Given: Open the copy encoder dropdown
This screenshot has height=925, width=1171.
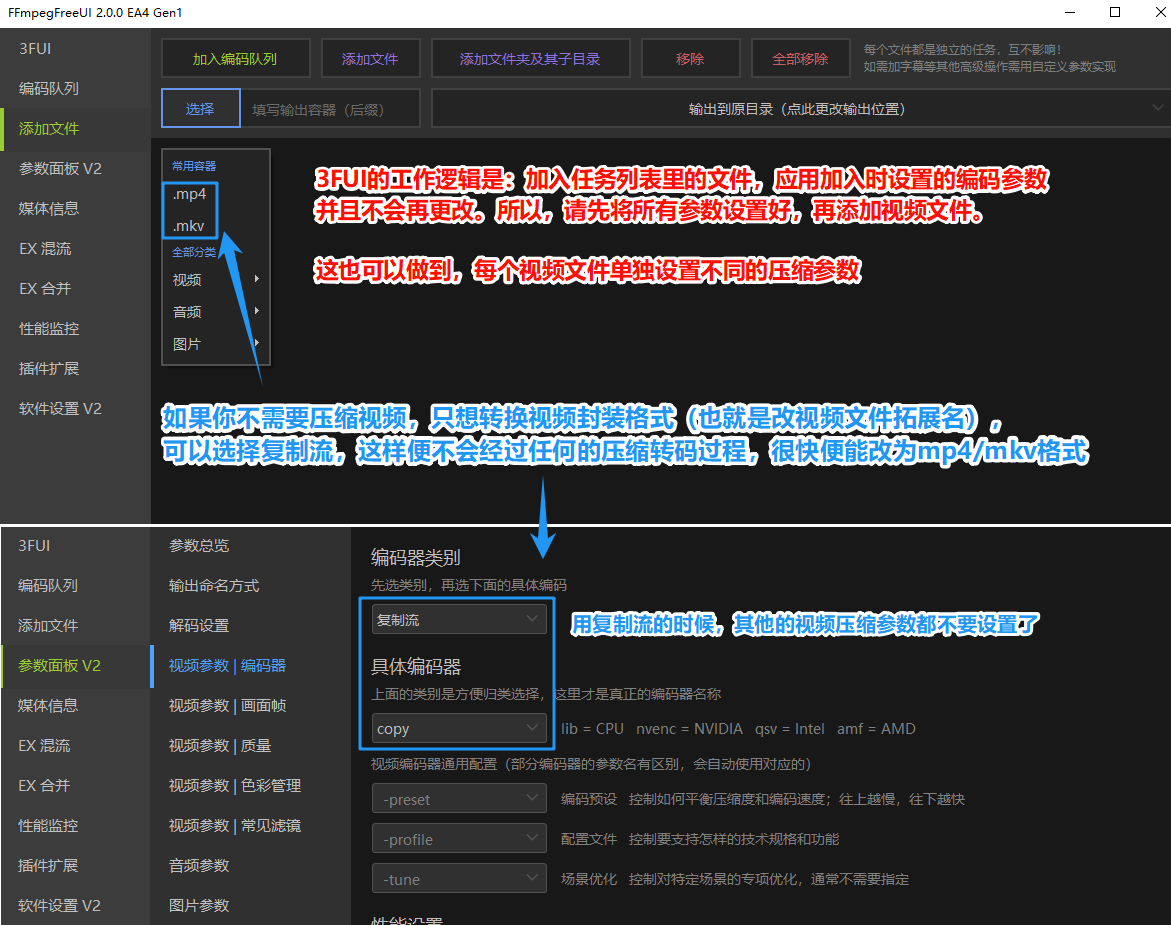Looking at the screenshot, I should 458,728.
